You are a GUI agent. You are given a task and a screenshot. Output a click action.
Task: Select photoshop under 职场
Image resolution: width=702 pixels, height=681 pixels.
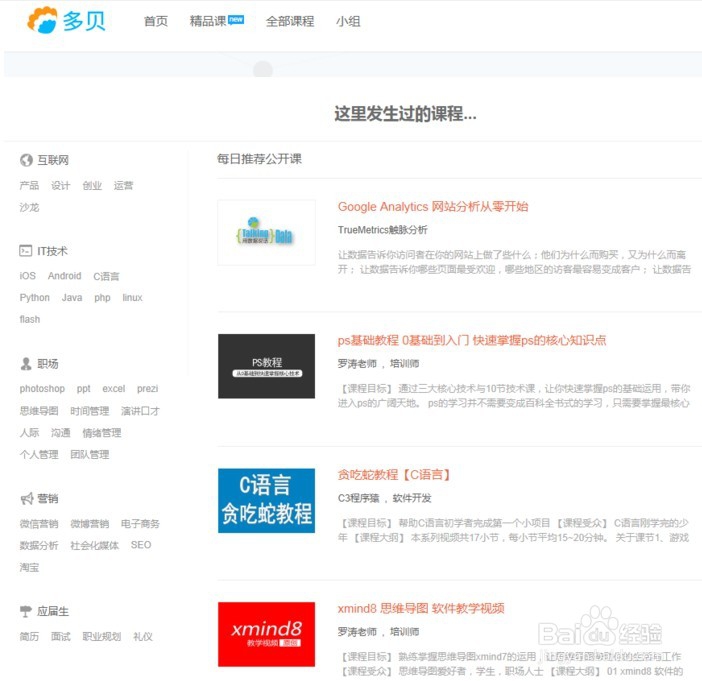(42, 389)
